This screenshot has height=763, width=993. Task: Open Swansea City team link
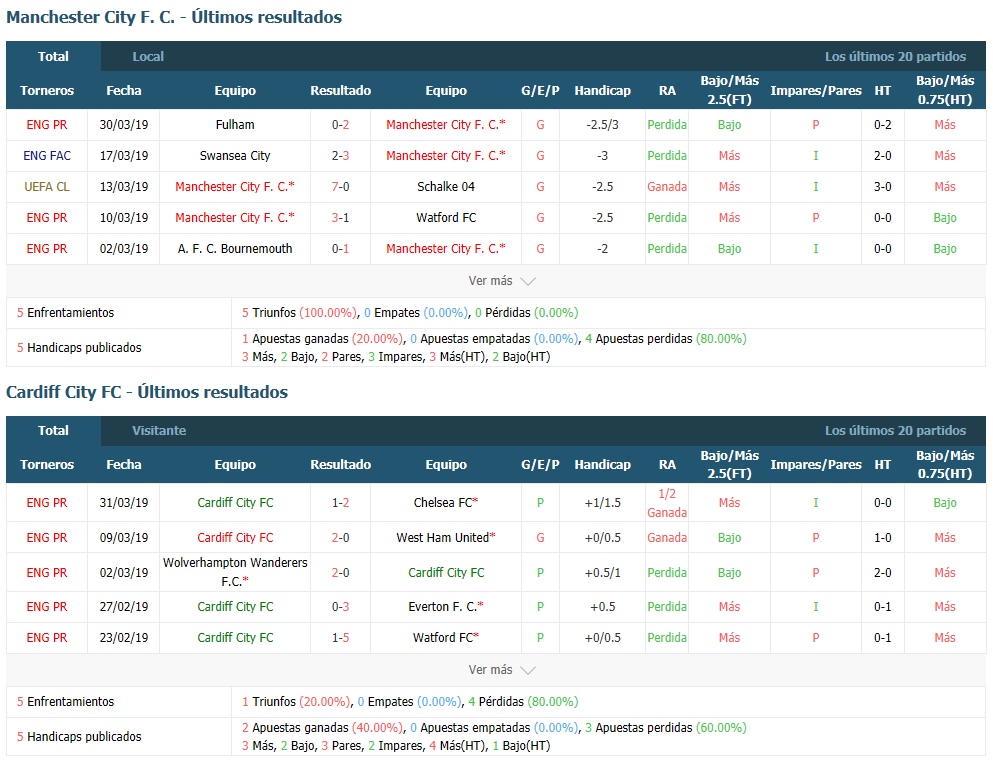coord(235,156)
